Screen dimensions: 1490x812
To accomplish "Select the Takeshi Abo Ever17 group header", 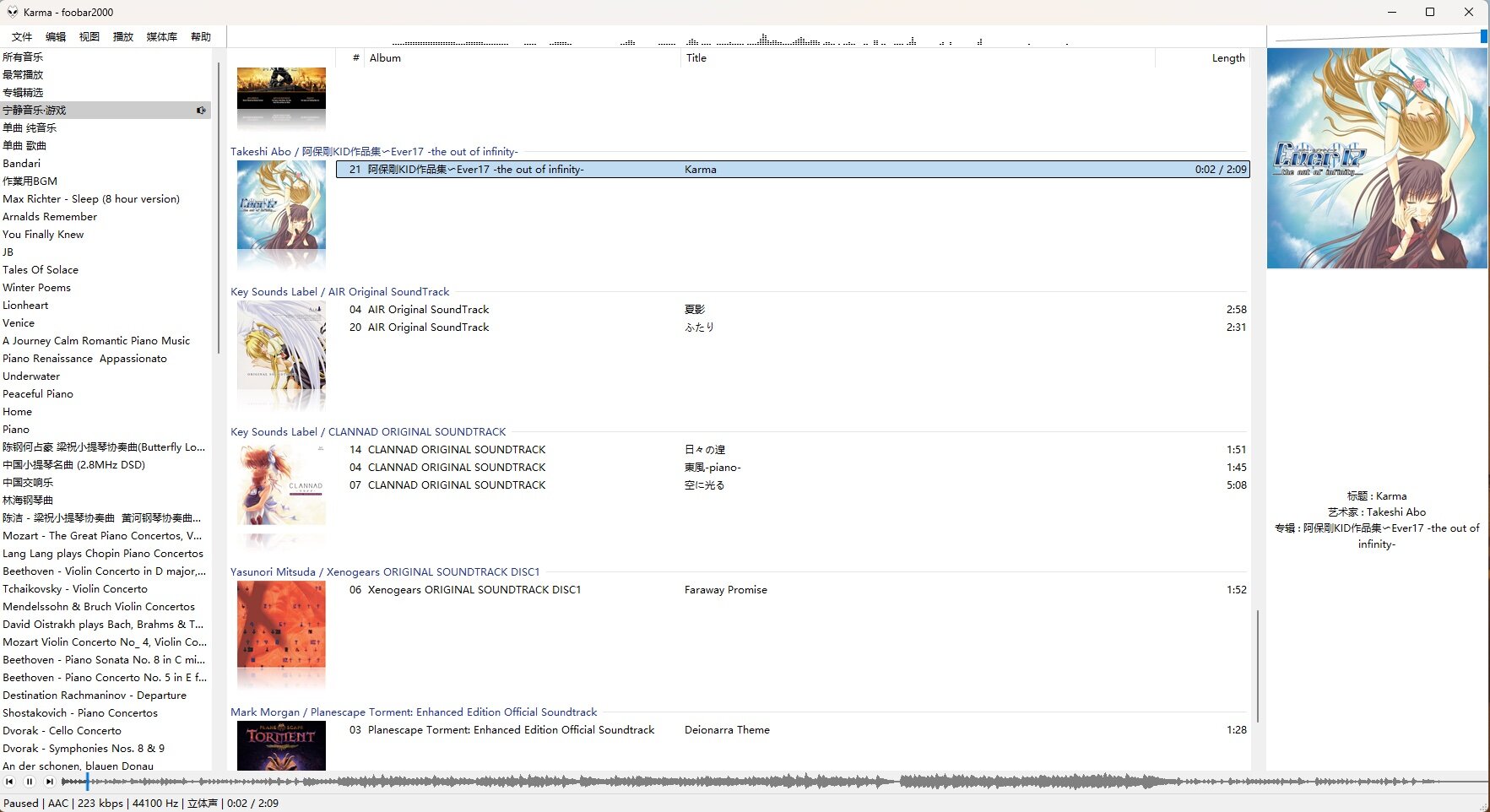I will [x=375, y=152].
